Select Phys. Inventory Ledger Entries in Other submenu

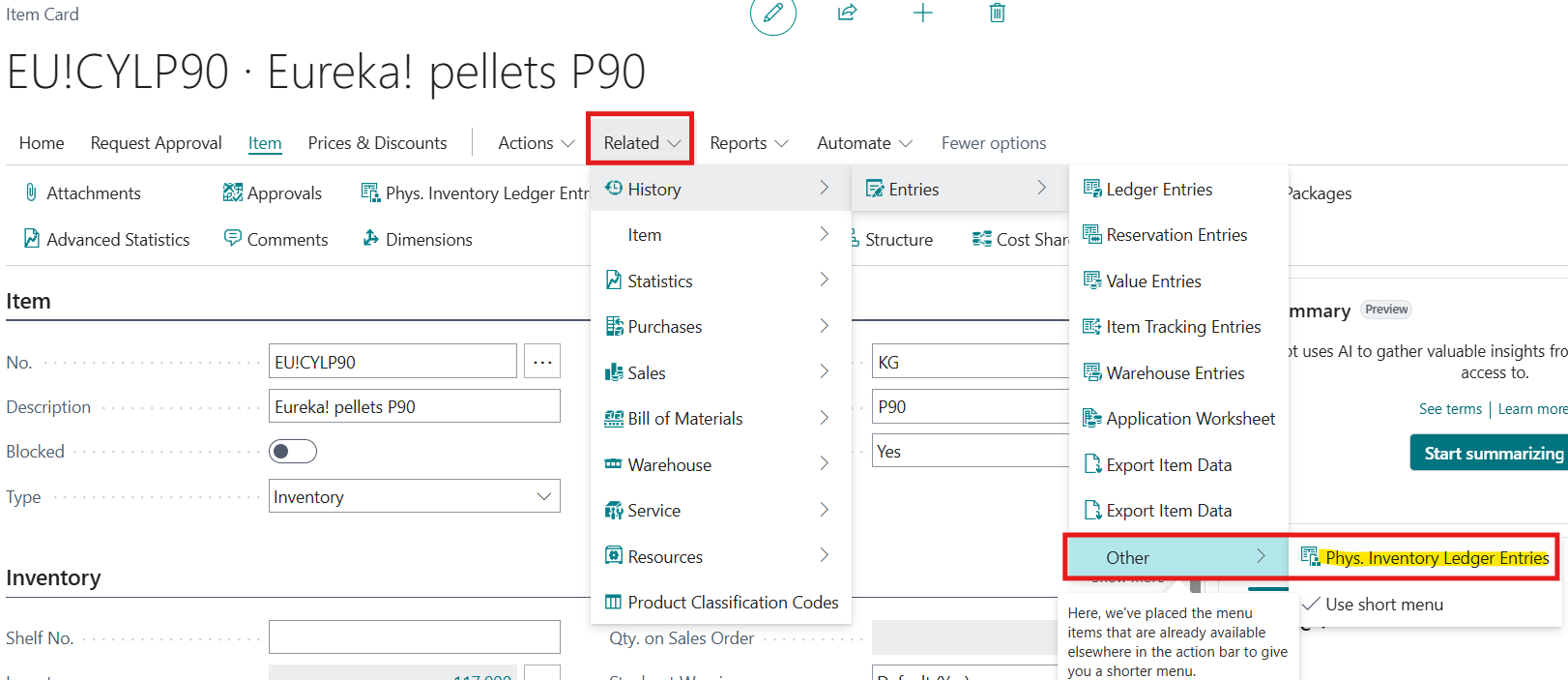(1424, 557)
